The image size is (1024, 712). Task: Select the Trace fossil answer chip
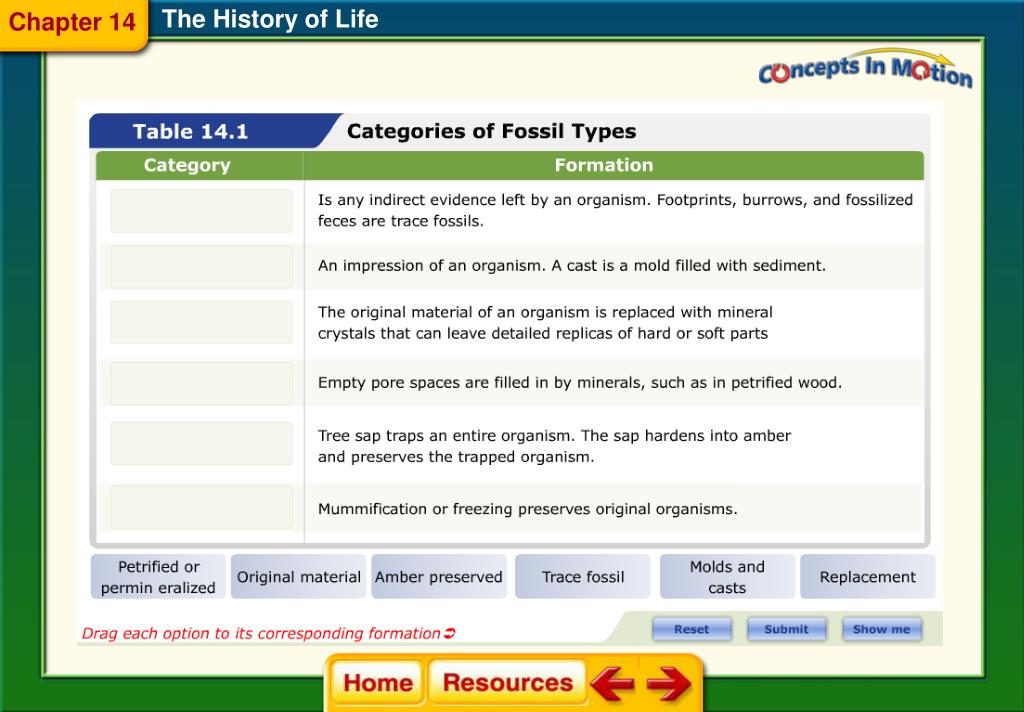click(582, 576)
